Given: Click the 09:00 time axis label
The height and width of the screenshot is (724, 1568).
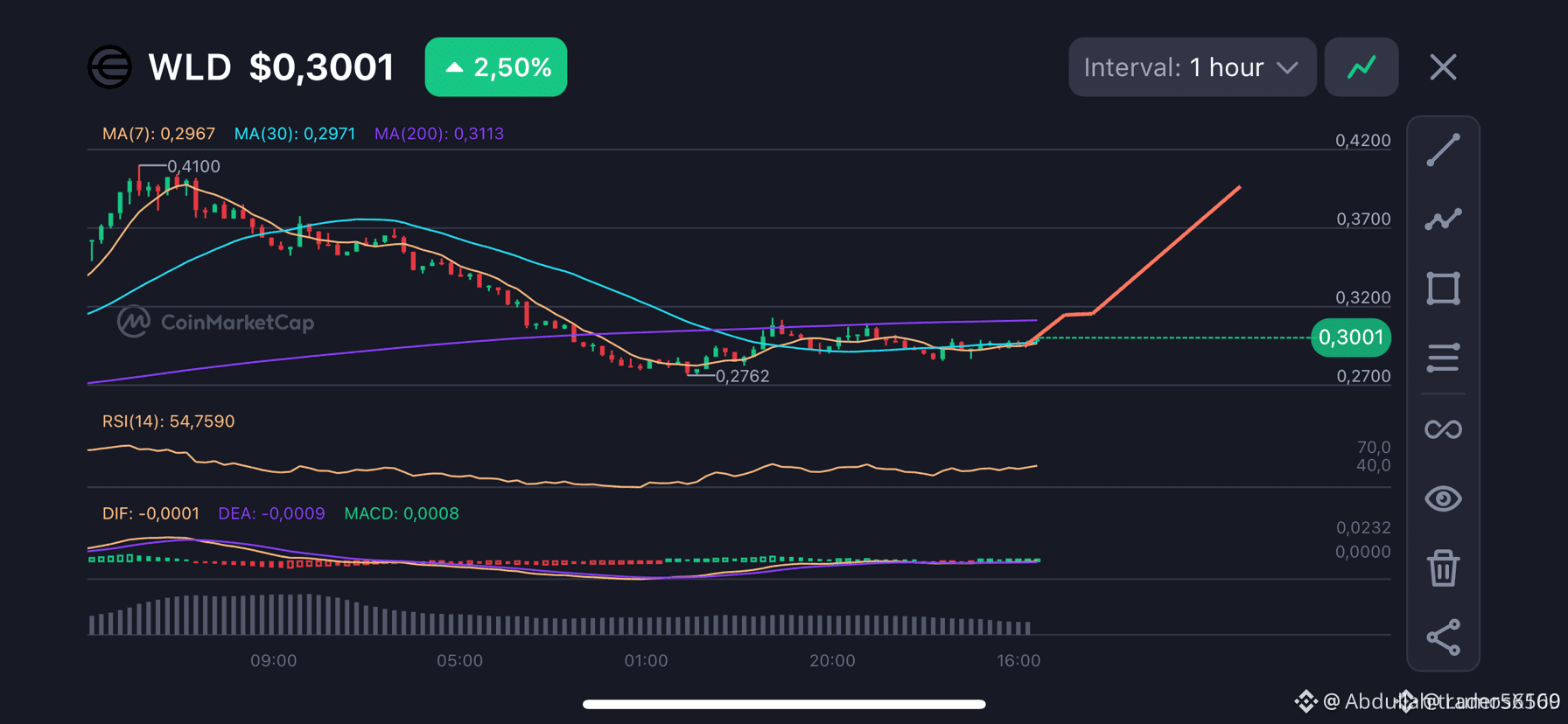Looking at the screenshot, I should coord(274,661).
